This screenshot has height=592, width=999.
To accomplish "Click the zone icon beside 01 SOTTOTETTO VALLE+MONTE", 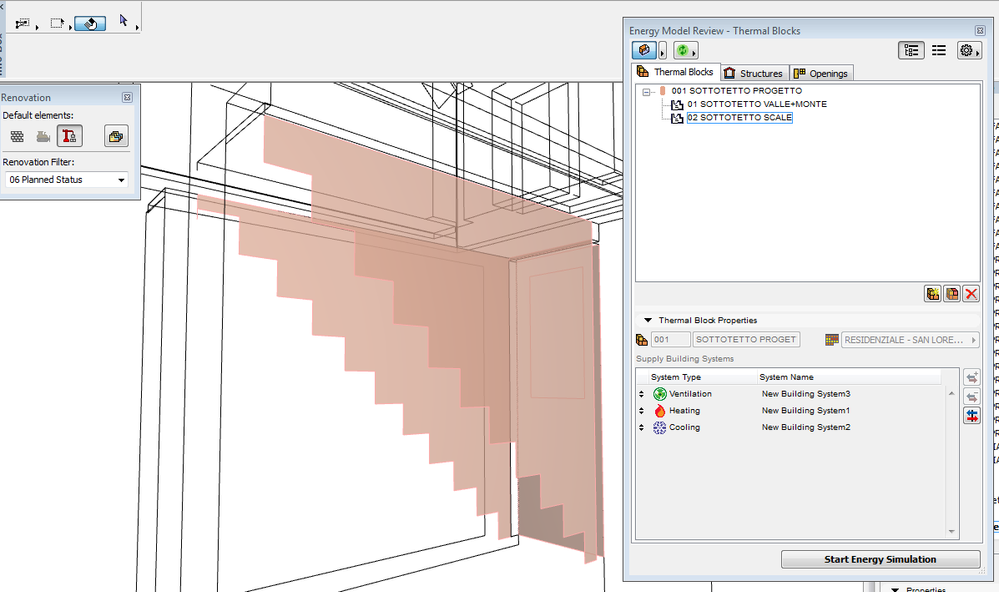I will pos(677,105).
